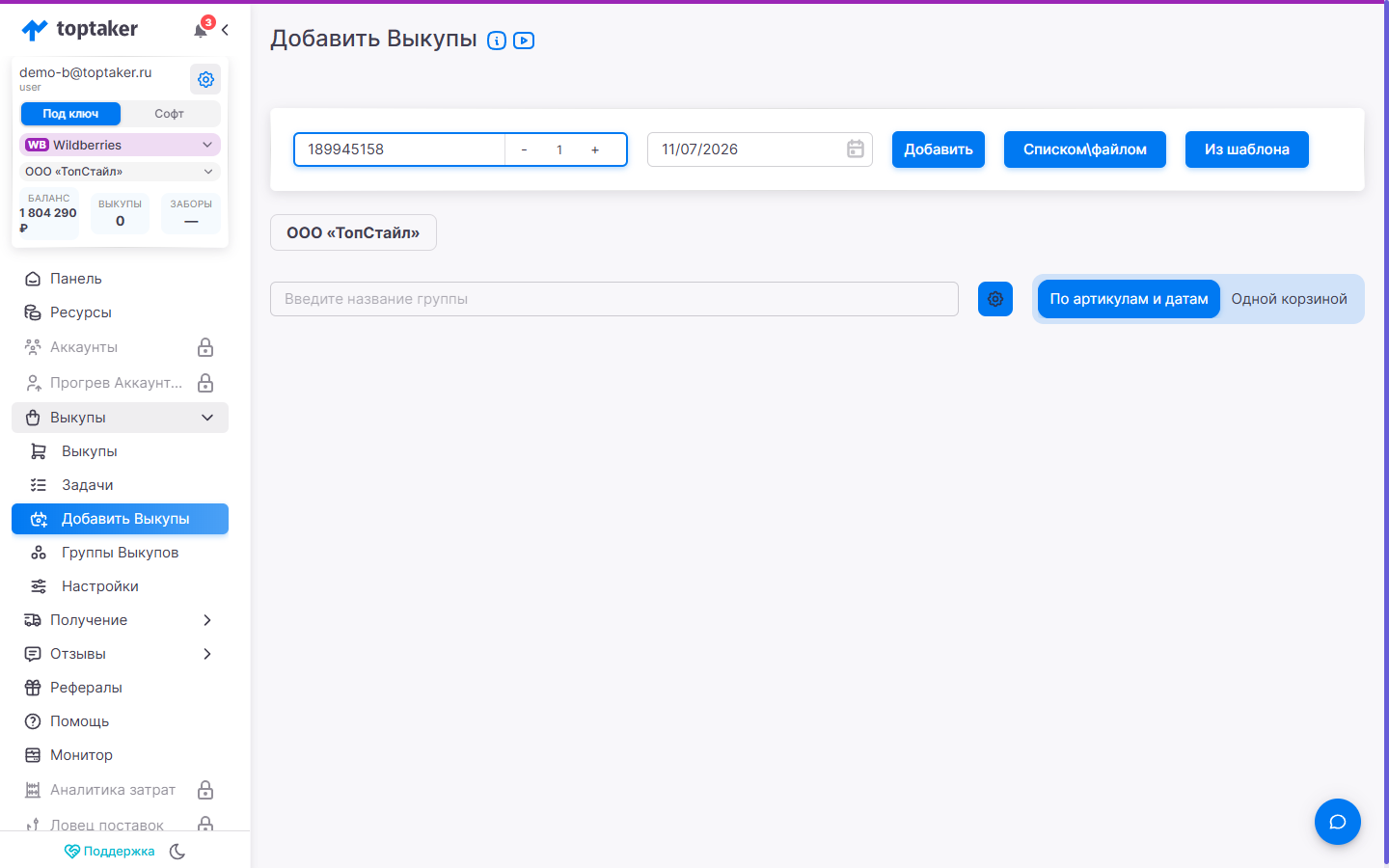Viewport: 1389px width, 868px height.
Task: Toggle dark mode with the moon icon
Action: click(x=177, y=852)
